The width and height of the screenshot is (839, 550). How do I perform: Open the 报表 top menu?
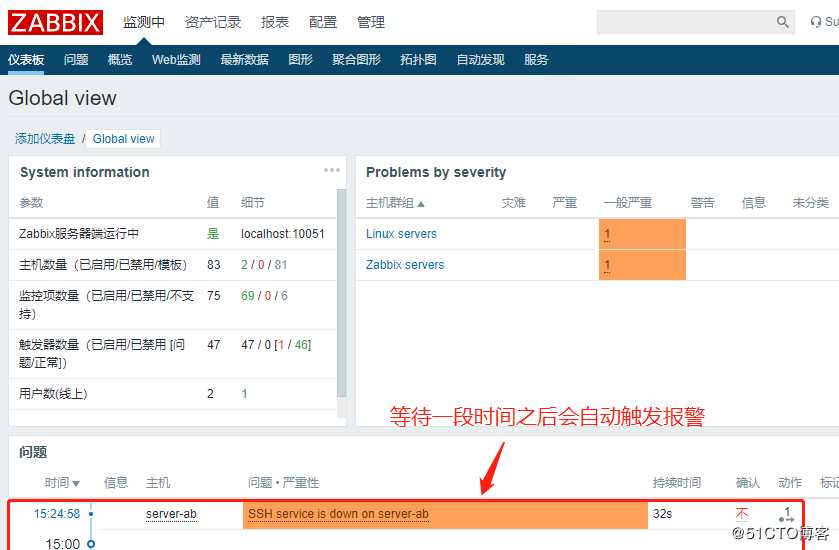[275, 22]
